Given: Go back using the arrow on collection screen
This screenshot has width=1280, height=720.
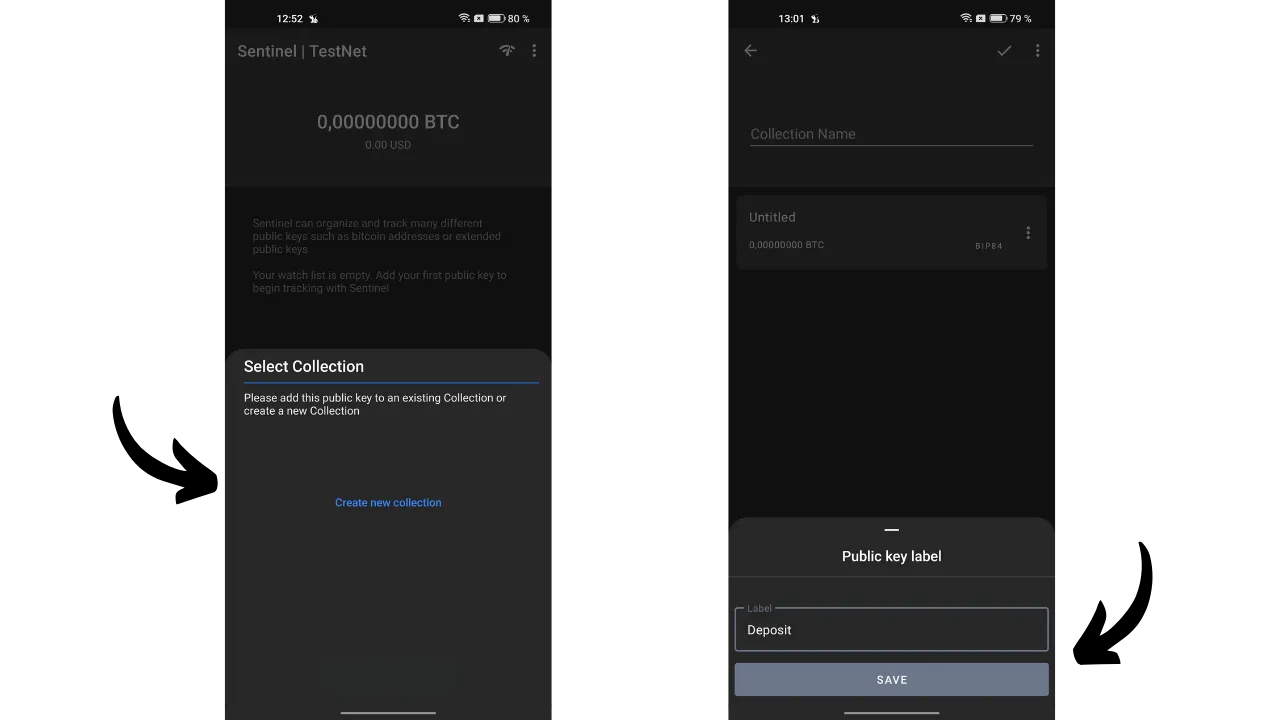Looking at the screenshot, I should (751, 51).
